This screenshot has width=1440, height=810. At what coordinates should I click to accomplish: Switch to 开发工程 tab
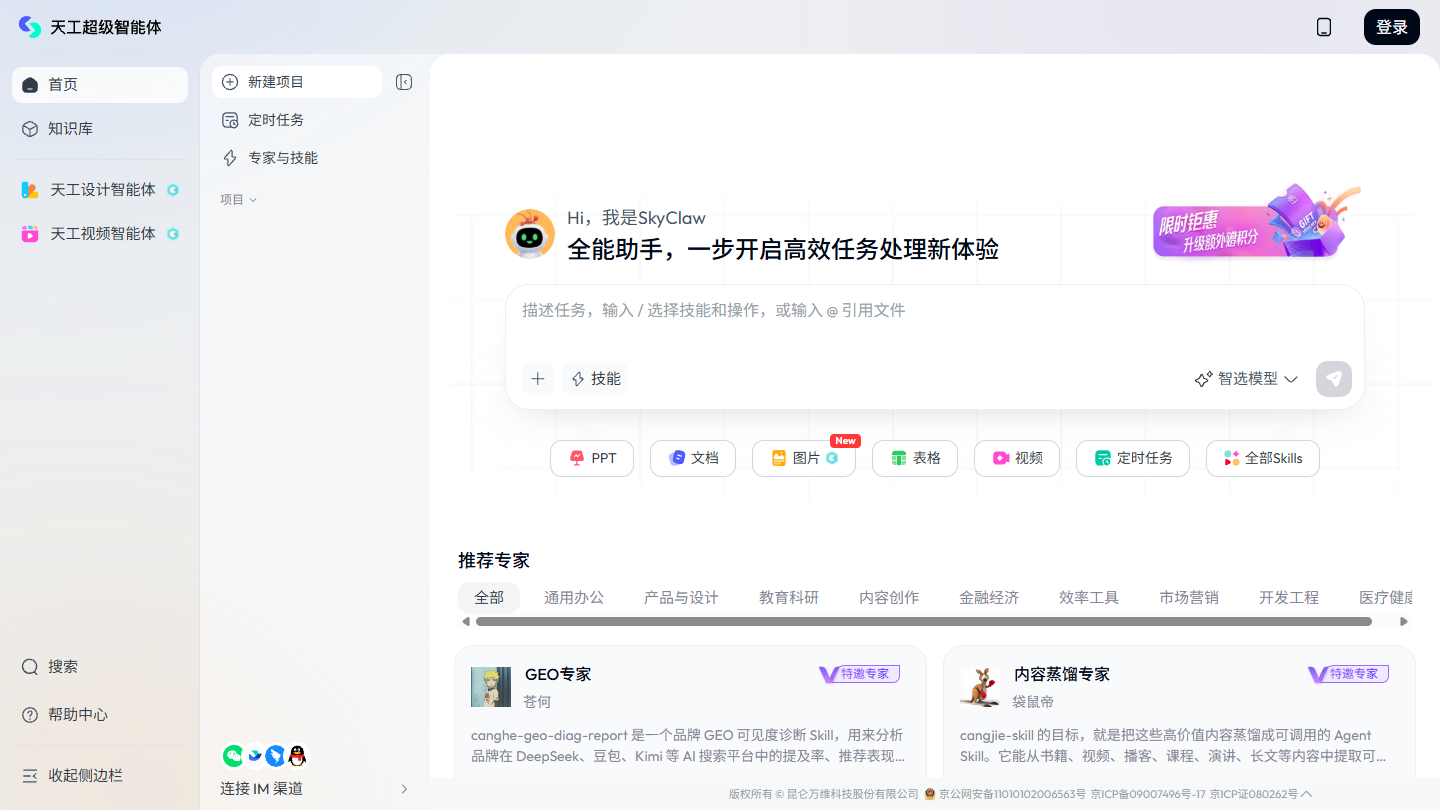click(1289, 598)
